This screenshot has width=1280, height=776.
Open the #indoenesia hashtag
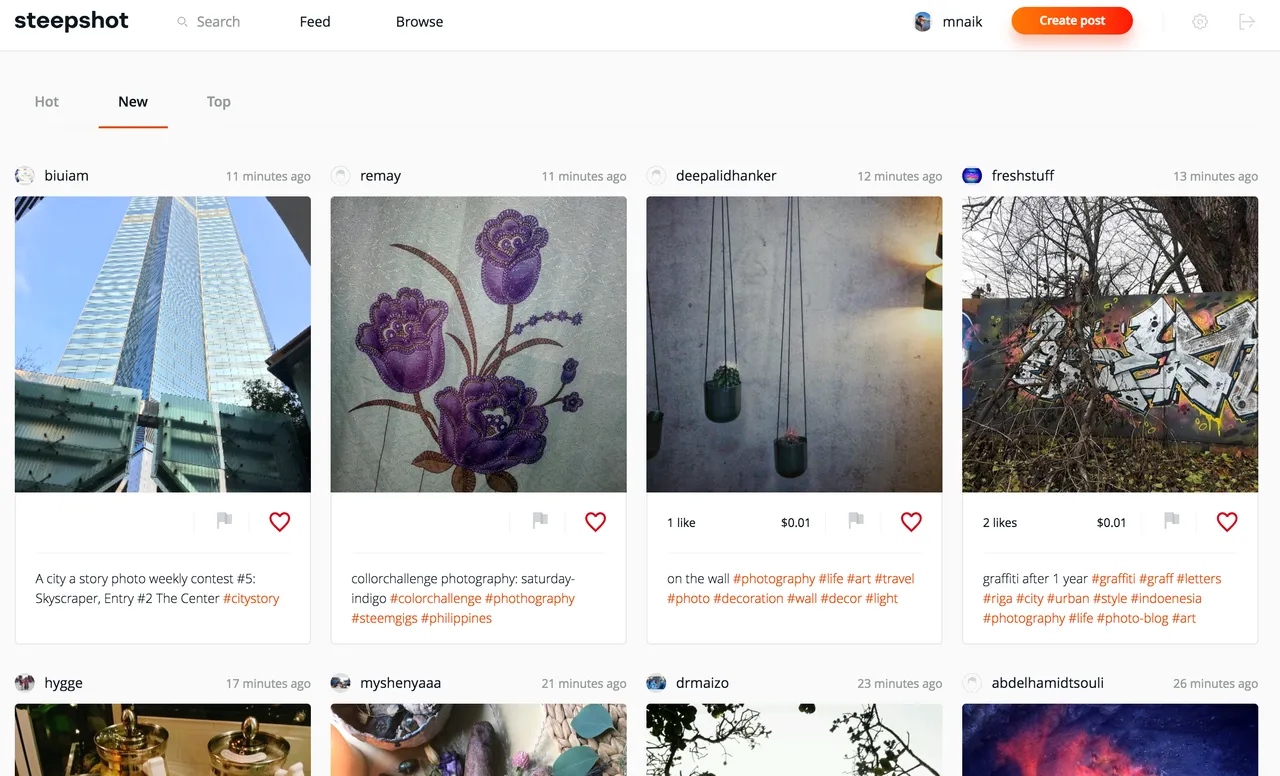(1166, 599)
